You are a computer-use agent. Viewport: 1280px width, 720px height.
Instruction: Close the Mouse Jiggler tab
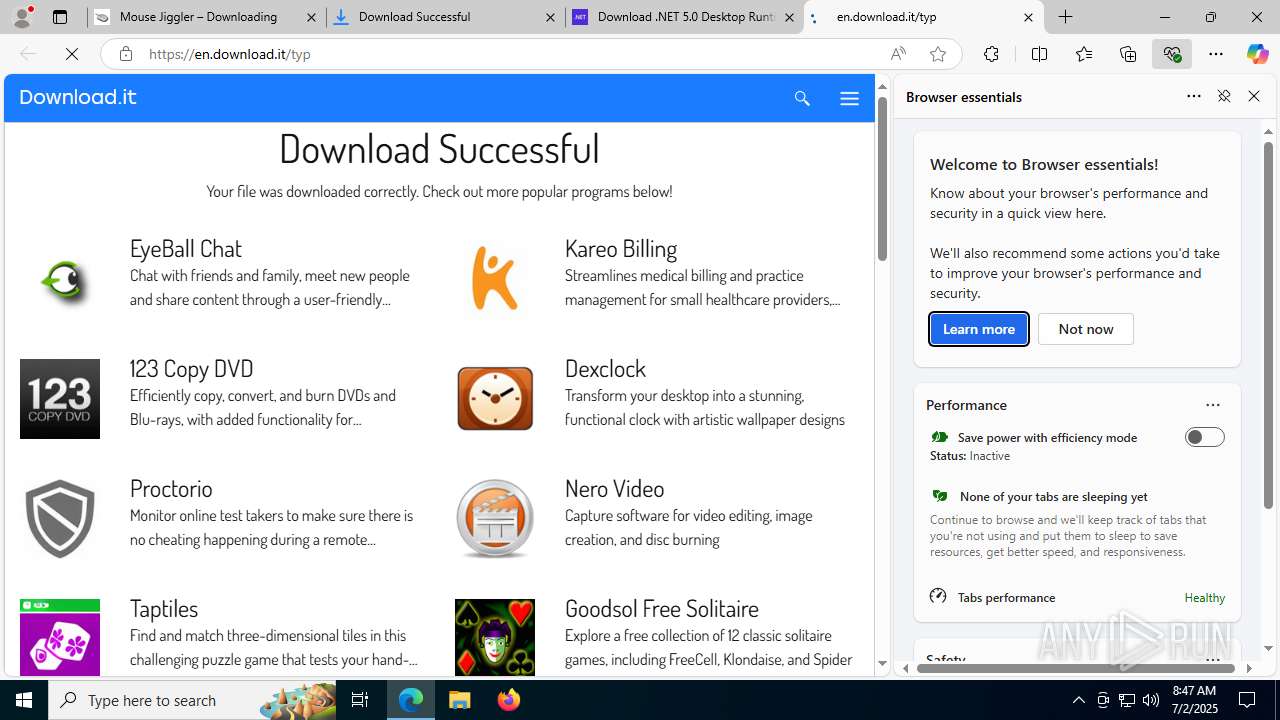tap(311, 17)
